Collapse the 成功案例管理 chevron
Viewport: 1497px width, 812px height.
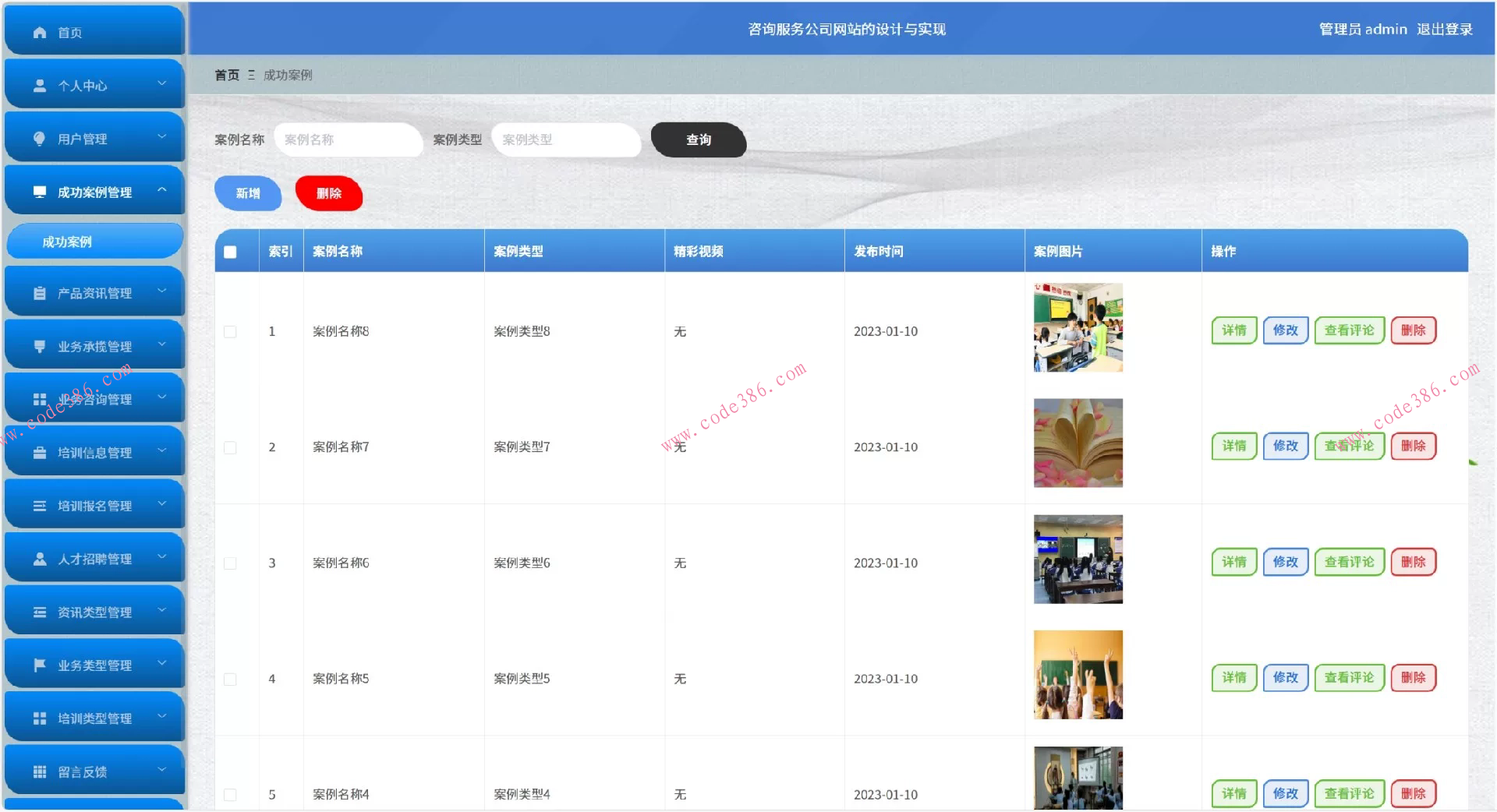tap(162, 189)
